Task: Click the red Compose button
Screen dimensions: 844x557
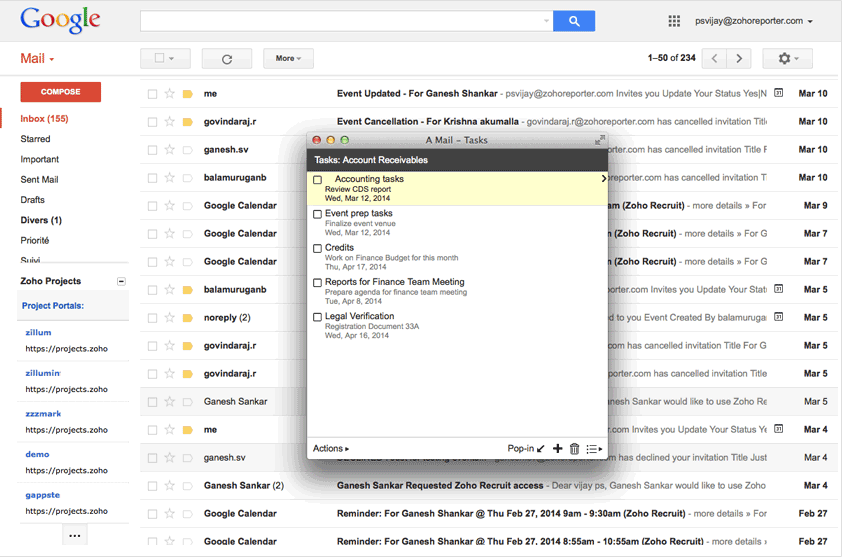Action: pos(61,92)
